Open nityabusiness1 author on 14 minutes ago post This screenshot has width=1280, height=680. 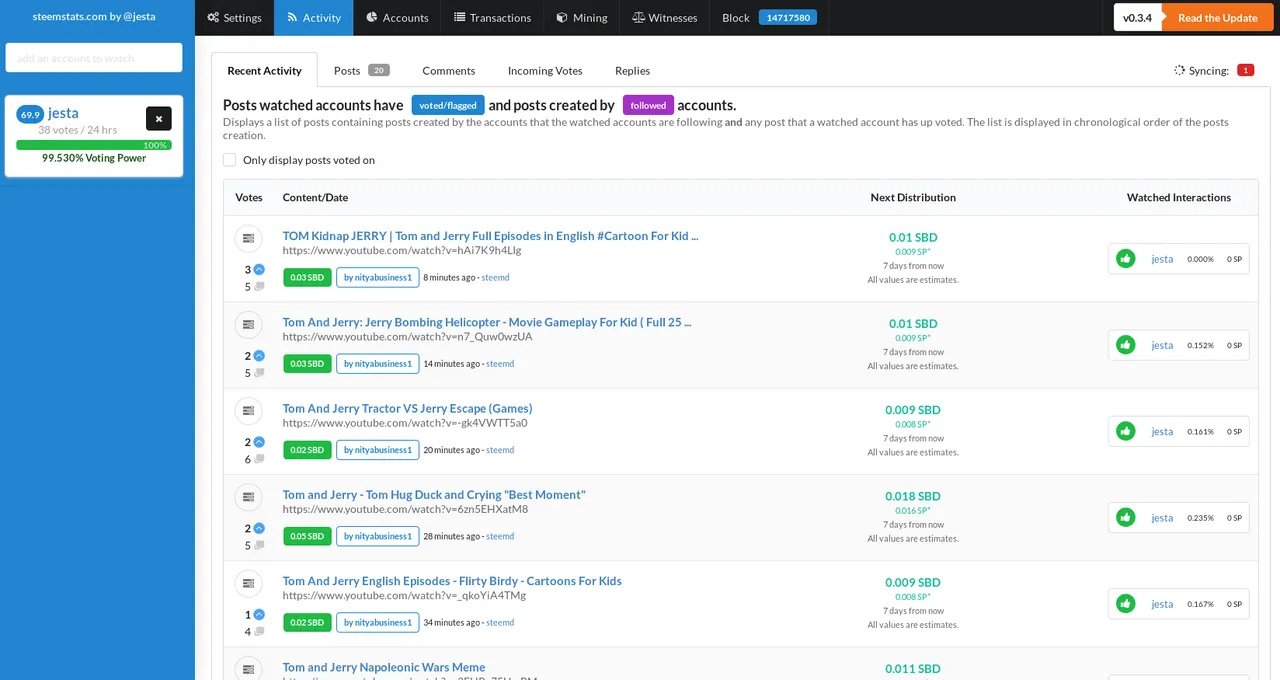(x=377, y=363)
